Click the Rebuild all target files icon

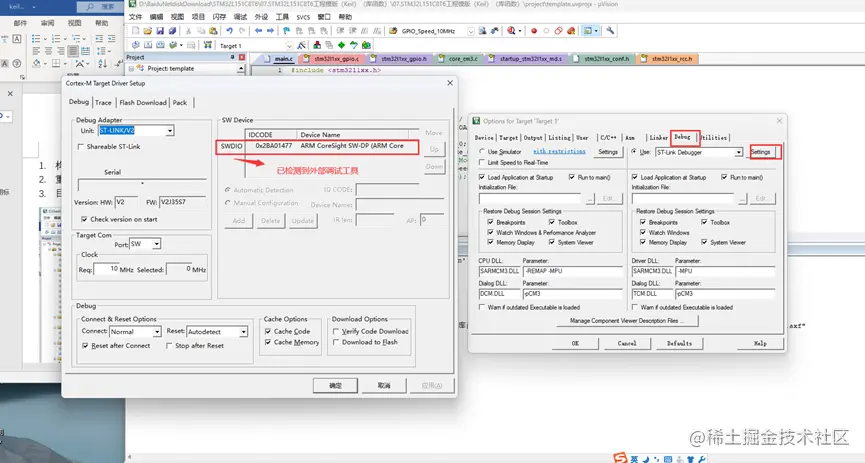pos(160,45)
